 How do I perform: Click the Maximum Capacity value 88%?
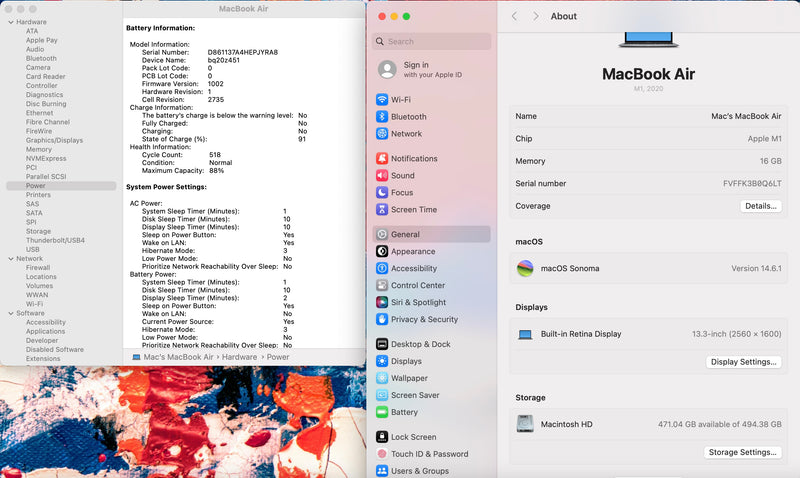coord(216,170)
